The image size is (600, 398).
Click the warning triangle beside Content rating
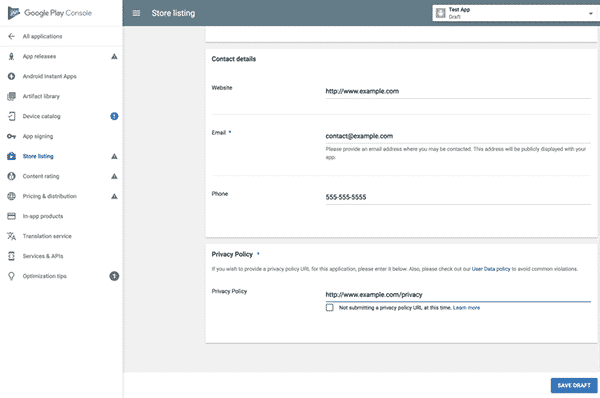coord(114,176)
